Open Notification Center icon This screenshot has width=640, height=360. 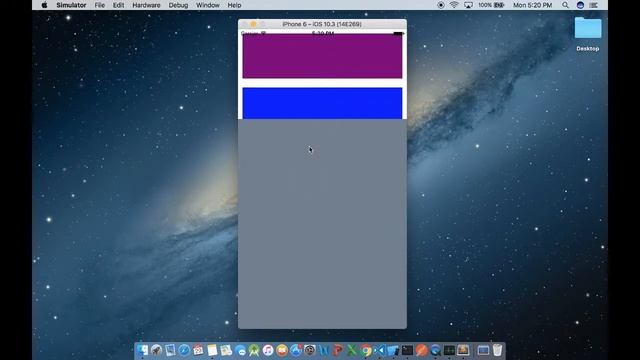click(x=594, y=5)
